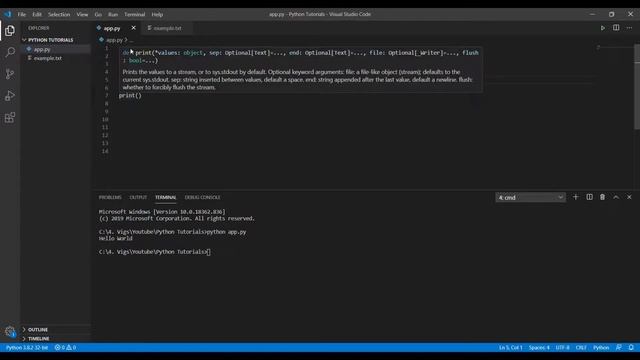
Task: Show errors and warnings count
Action: (x=65, y=347)
